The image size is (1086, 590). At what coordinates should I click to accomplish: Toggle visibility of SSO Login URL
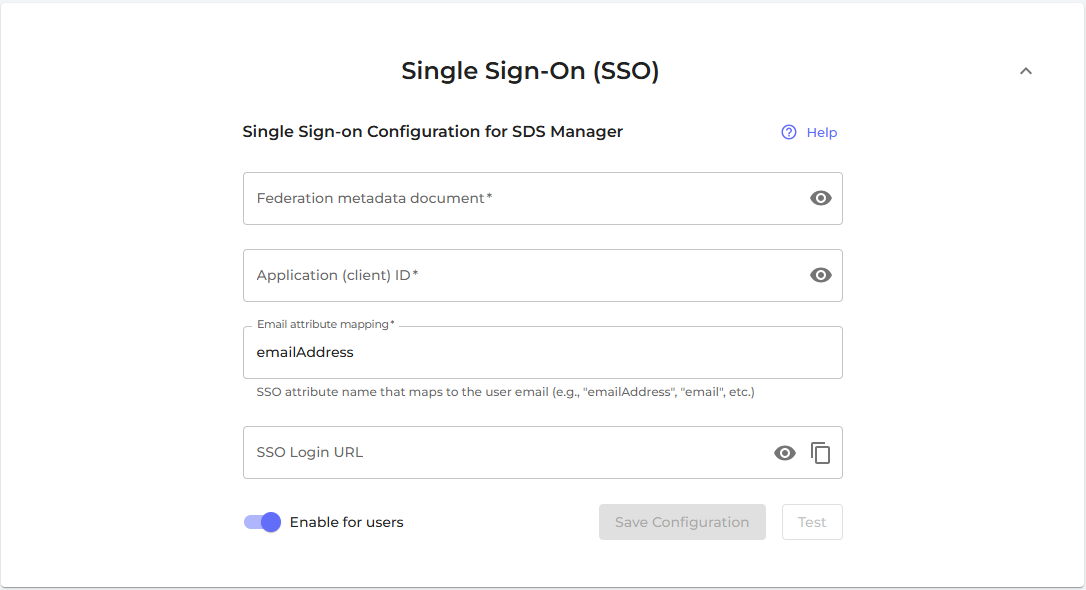785,453
